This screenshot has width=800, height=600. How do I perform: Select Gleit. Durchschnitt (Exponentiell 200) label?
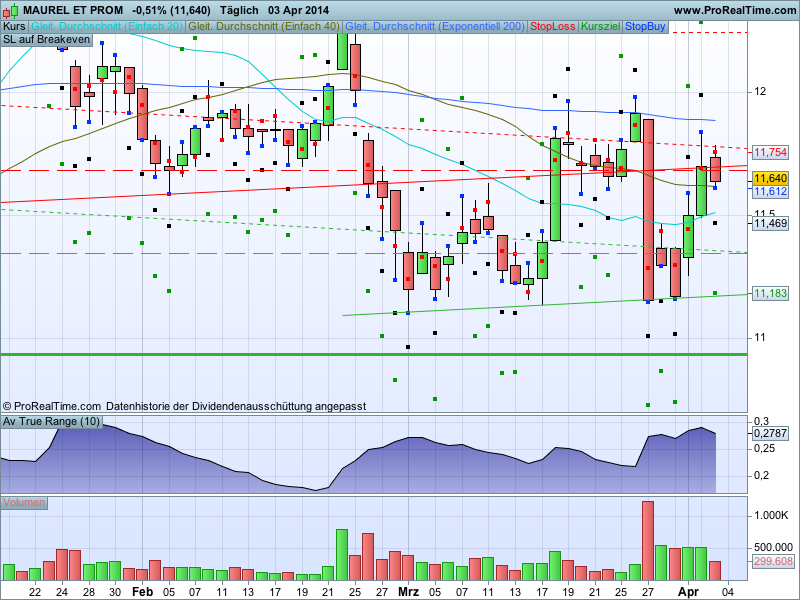coord(435,27)
